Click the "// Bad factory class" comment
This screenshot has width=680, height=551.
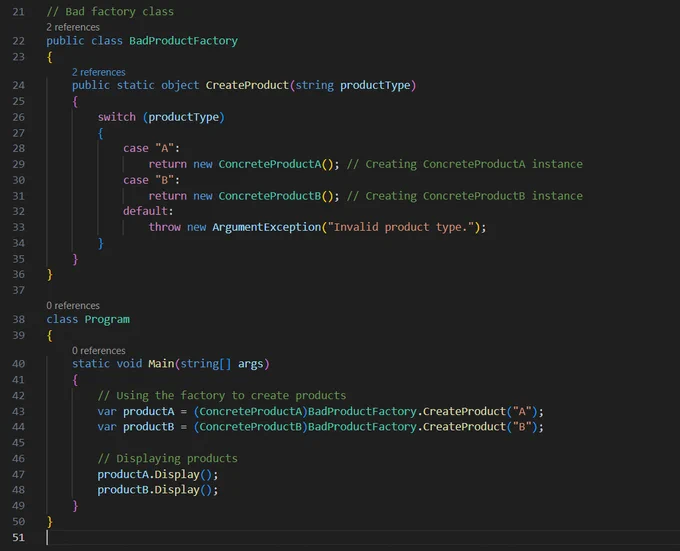[110, 12]
